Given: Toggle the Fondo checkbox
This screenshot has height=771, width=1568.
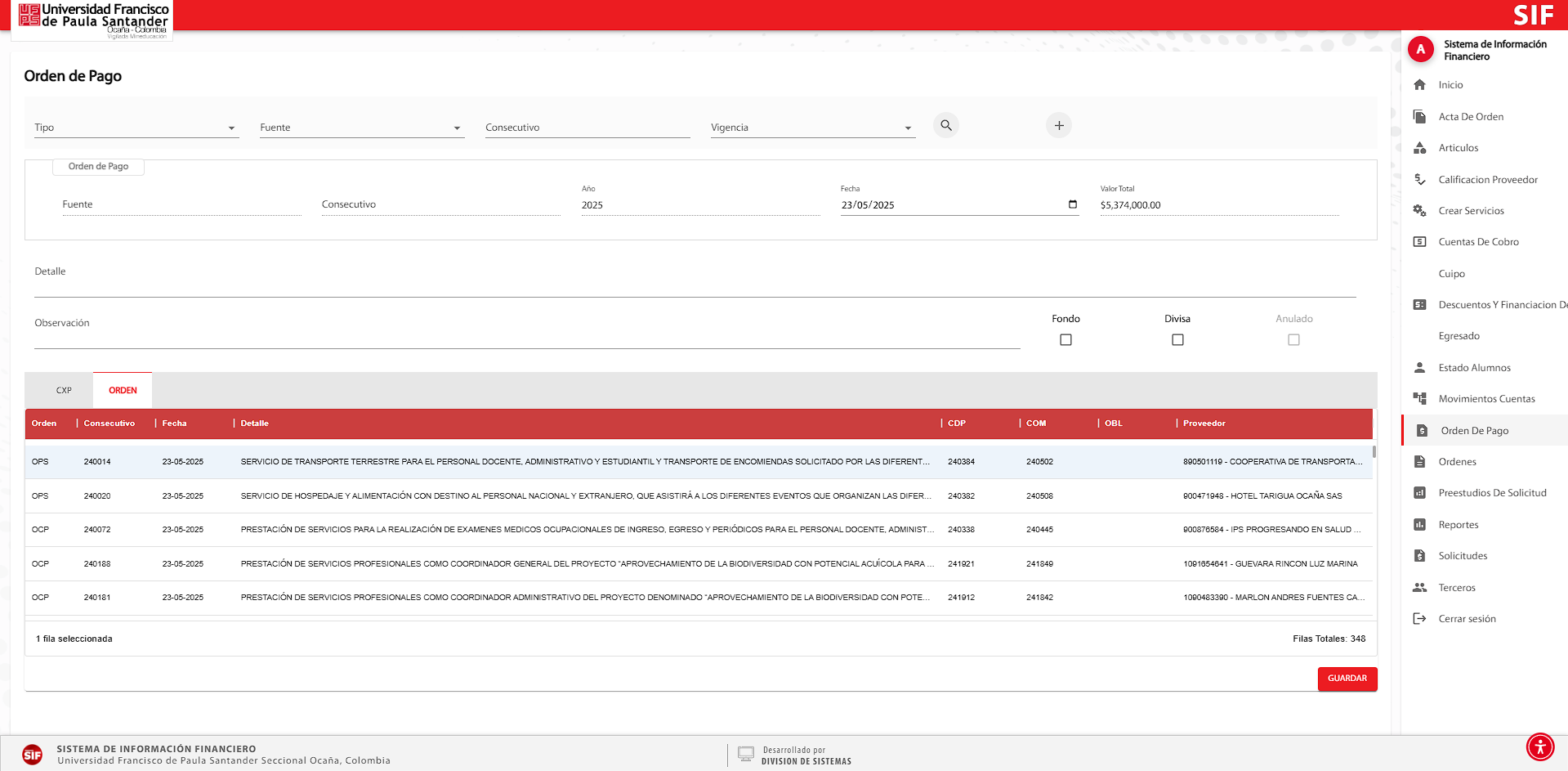Looking at the screenshot, I should (x=1065, y=339).
